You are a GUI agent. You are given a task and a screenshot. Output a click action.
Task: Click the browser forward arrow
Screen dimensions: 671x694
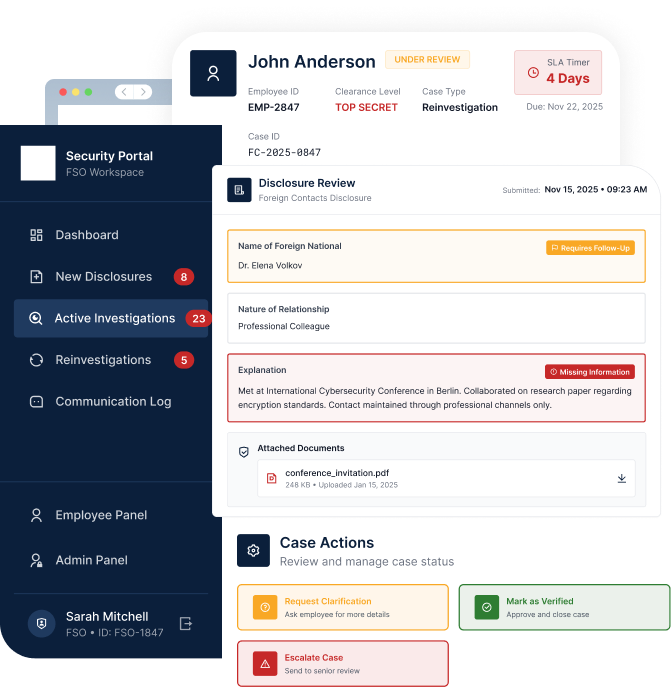click(143, 92)
